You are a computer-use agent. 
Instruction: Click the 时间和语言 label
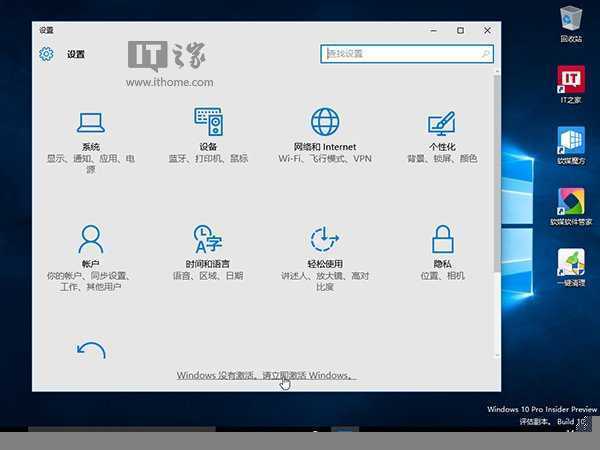point(208,264)
